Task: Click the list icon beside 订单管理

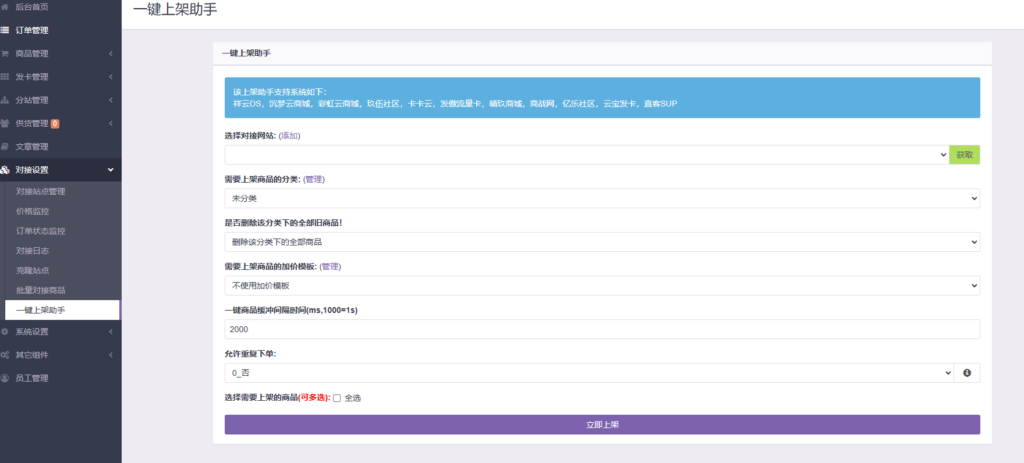Action: tap(5, 30)
